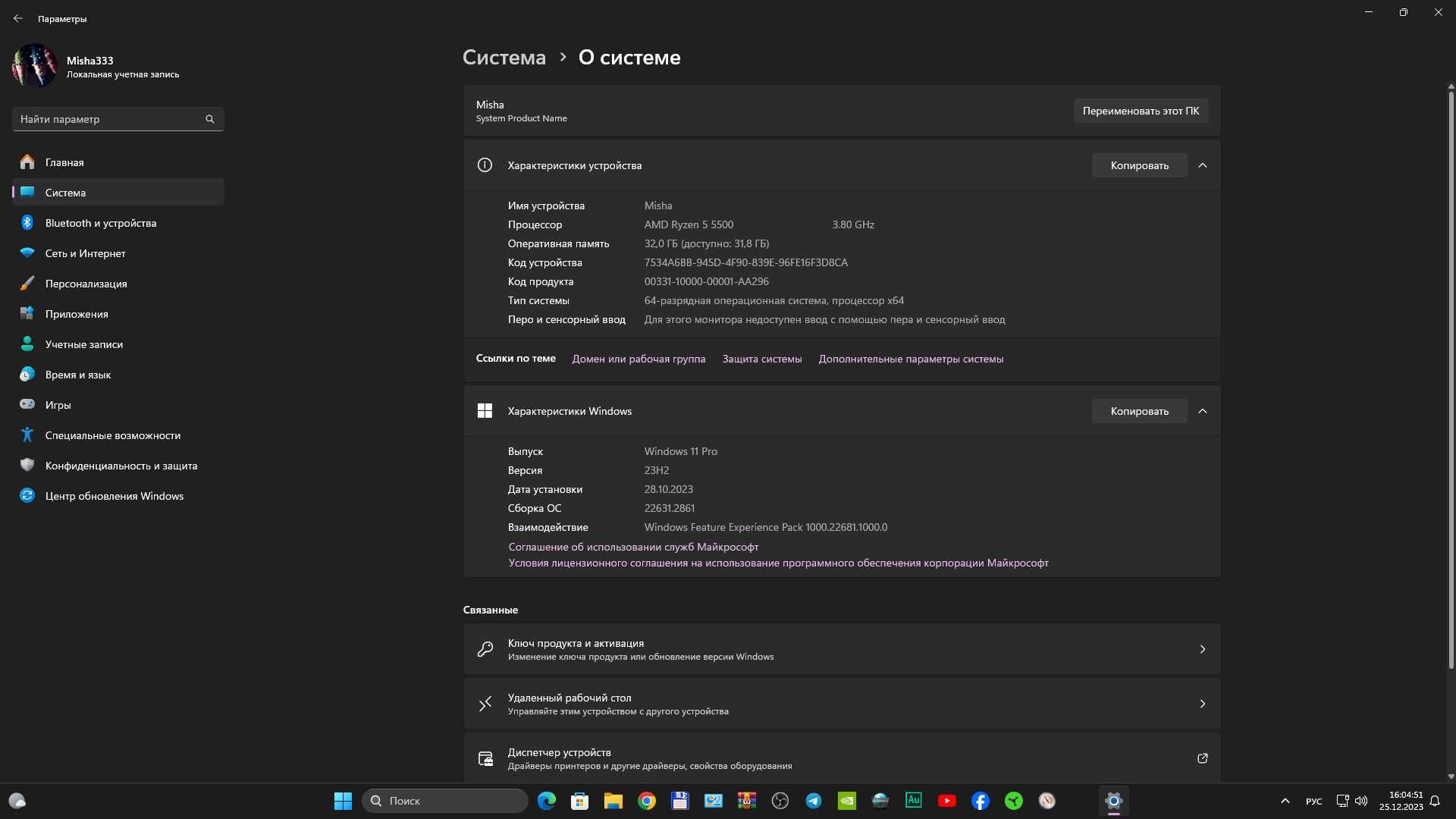Show hidden tray icons chevron
The width and height of the screenshot is (1456, 819).
pos(1285,801)
